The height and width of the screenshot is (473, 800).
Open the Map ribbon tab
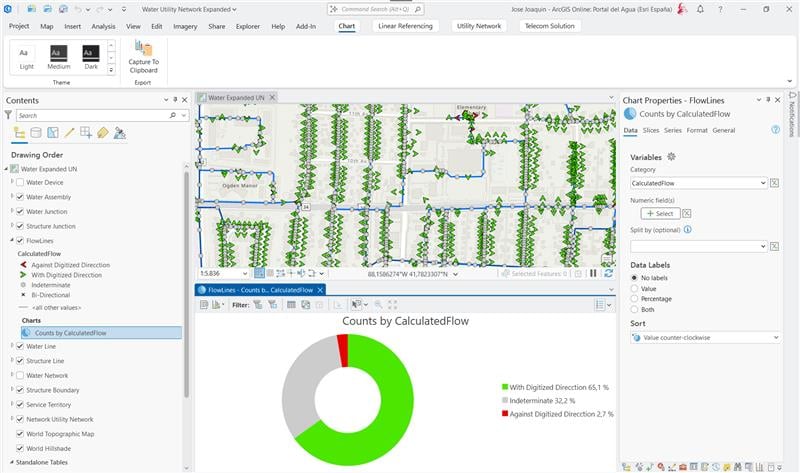click(x=46, y=26)
